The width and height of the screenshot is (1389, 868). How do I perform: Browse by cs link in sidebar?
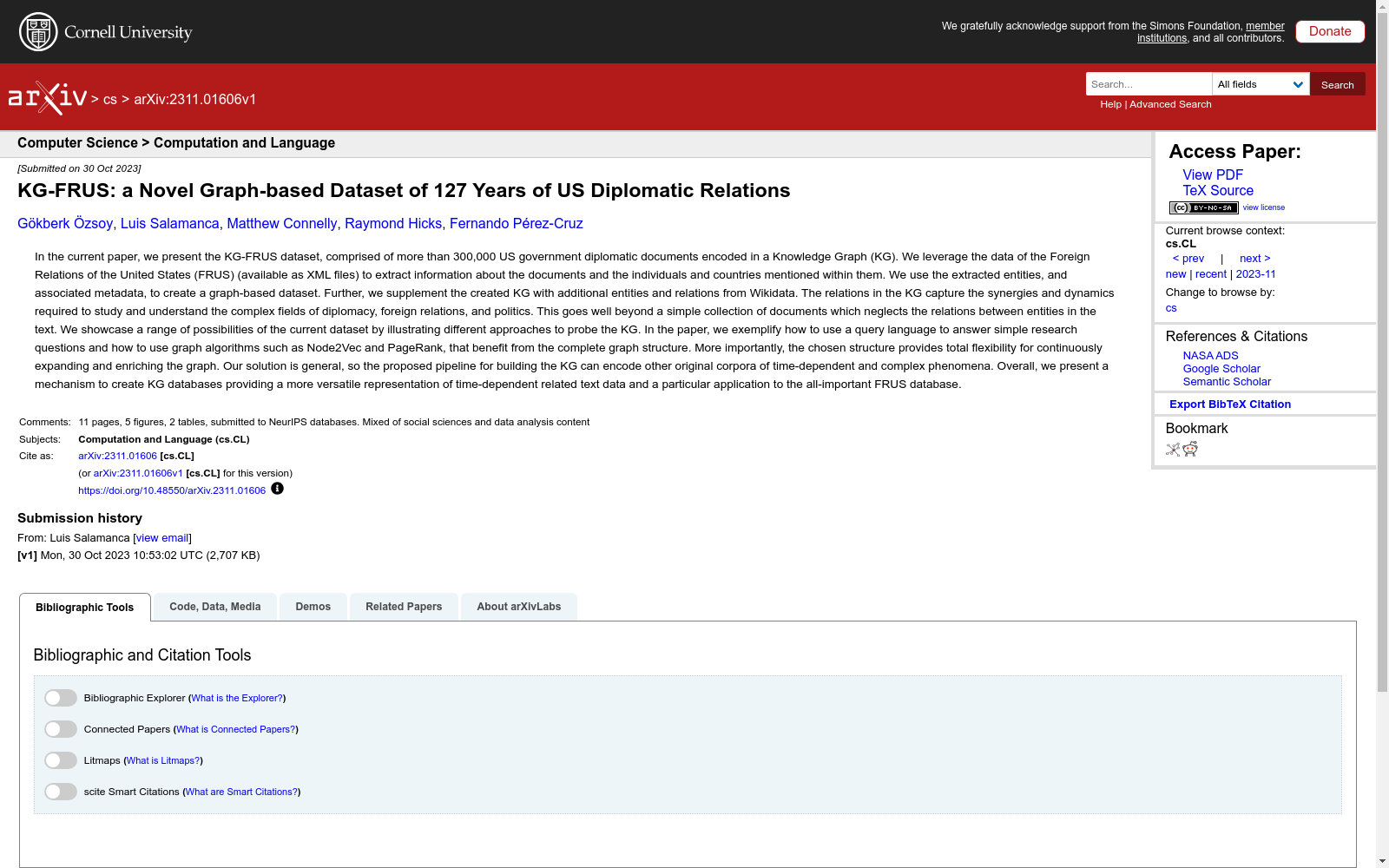pos(1171,308)
